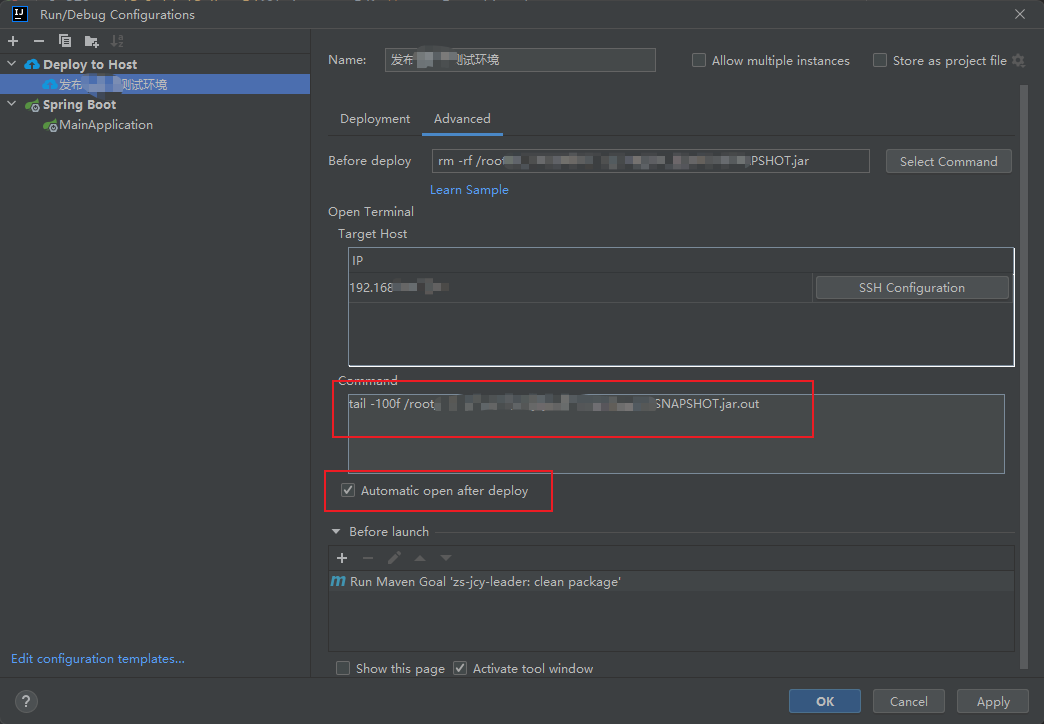Click the Apply button

[x=993, y=701]
